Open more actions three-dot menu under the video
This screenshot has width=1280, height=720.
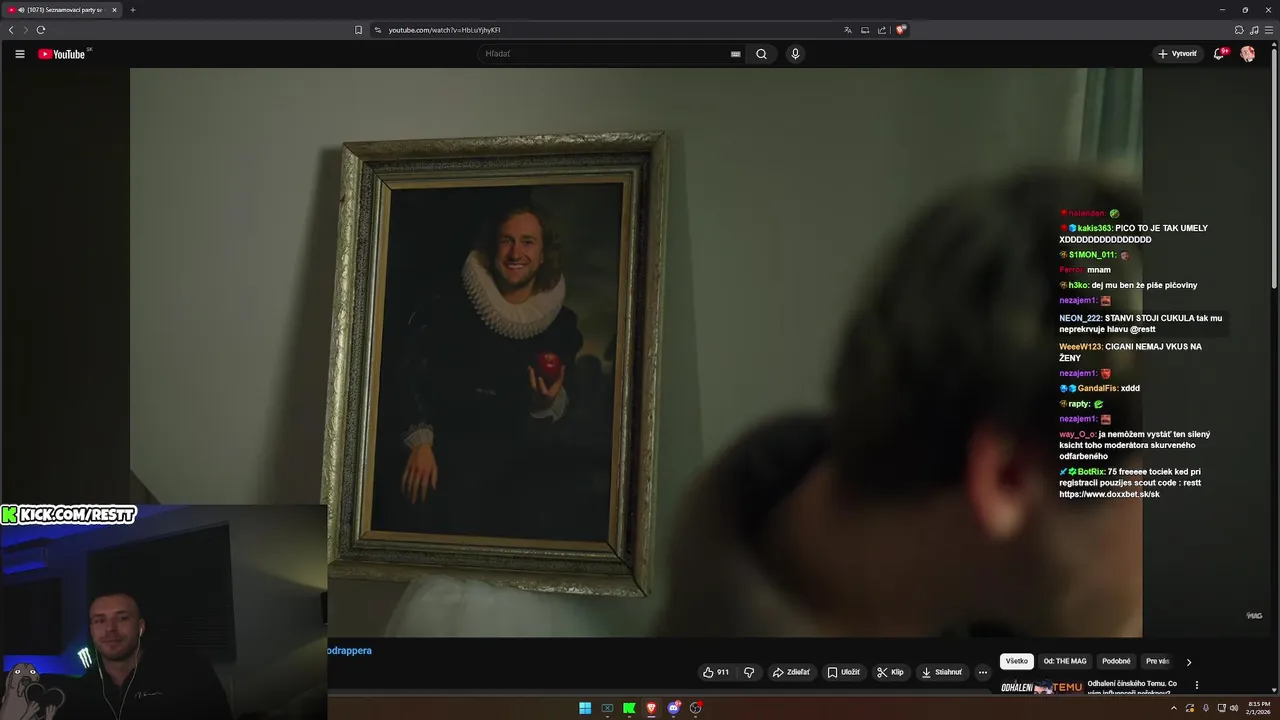pyautogui.click(x=982, y=672)
